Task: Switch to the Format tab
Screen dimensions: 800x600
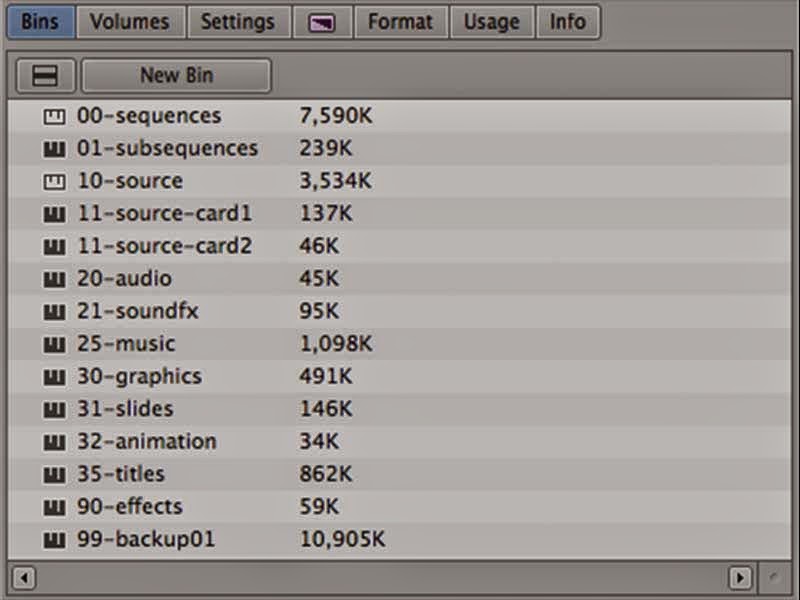Action: (x=400, y=22)
